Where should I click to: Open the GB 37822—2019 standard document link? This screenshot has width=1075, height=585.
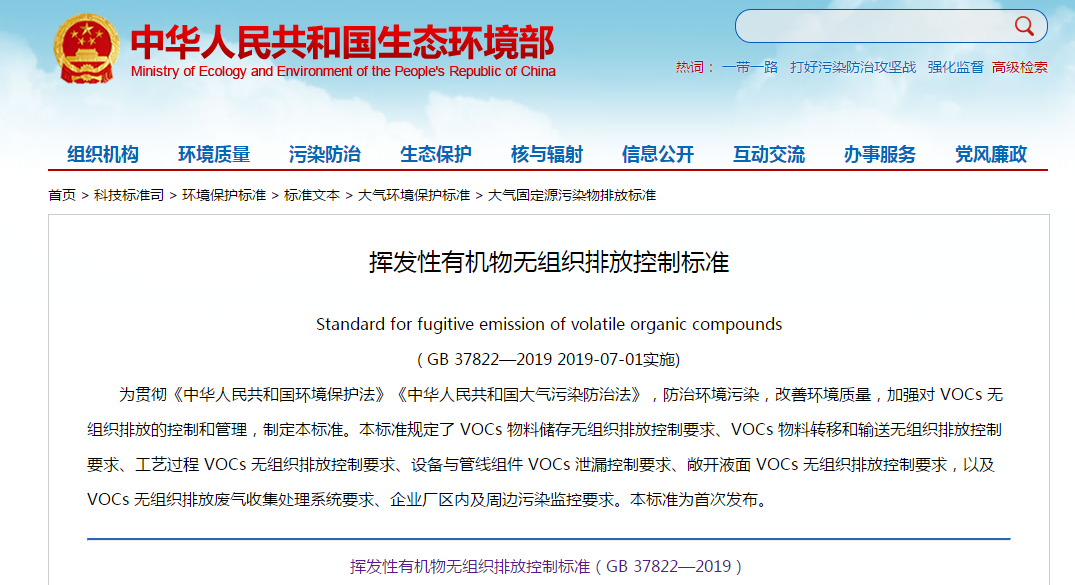(537, 564)
